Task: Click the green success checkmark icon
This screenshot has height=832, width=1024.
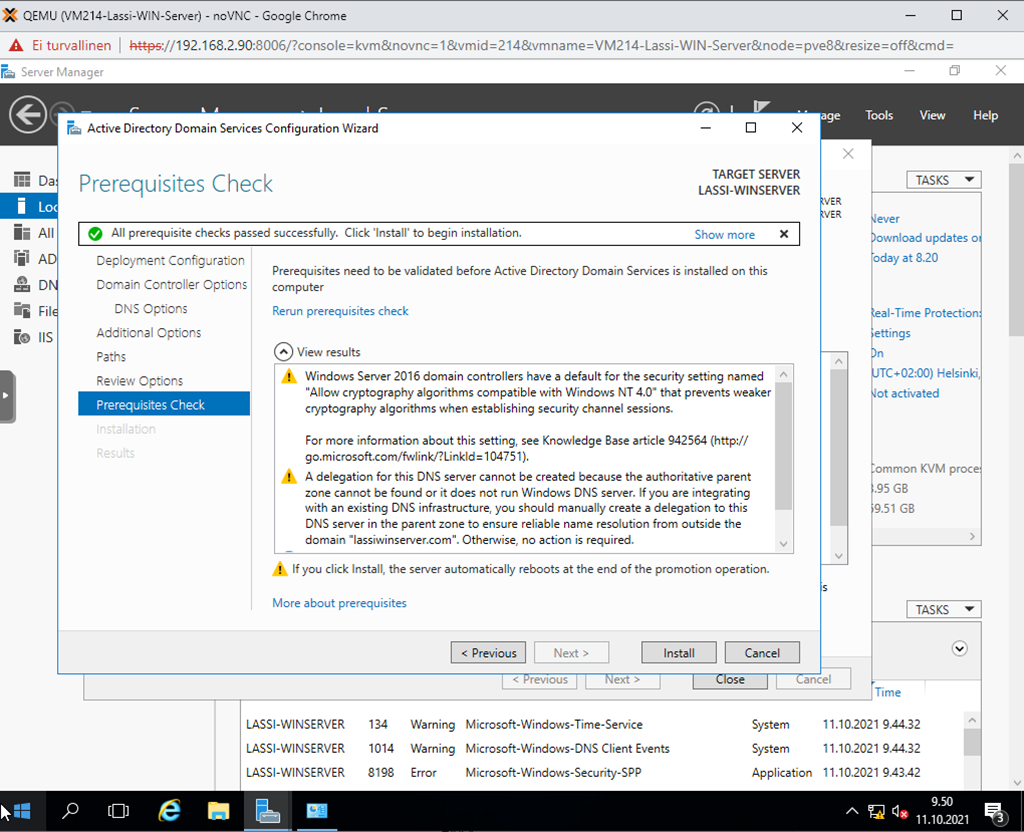Action: click(95, 233)
